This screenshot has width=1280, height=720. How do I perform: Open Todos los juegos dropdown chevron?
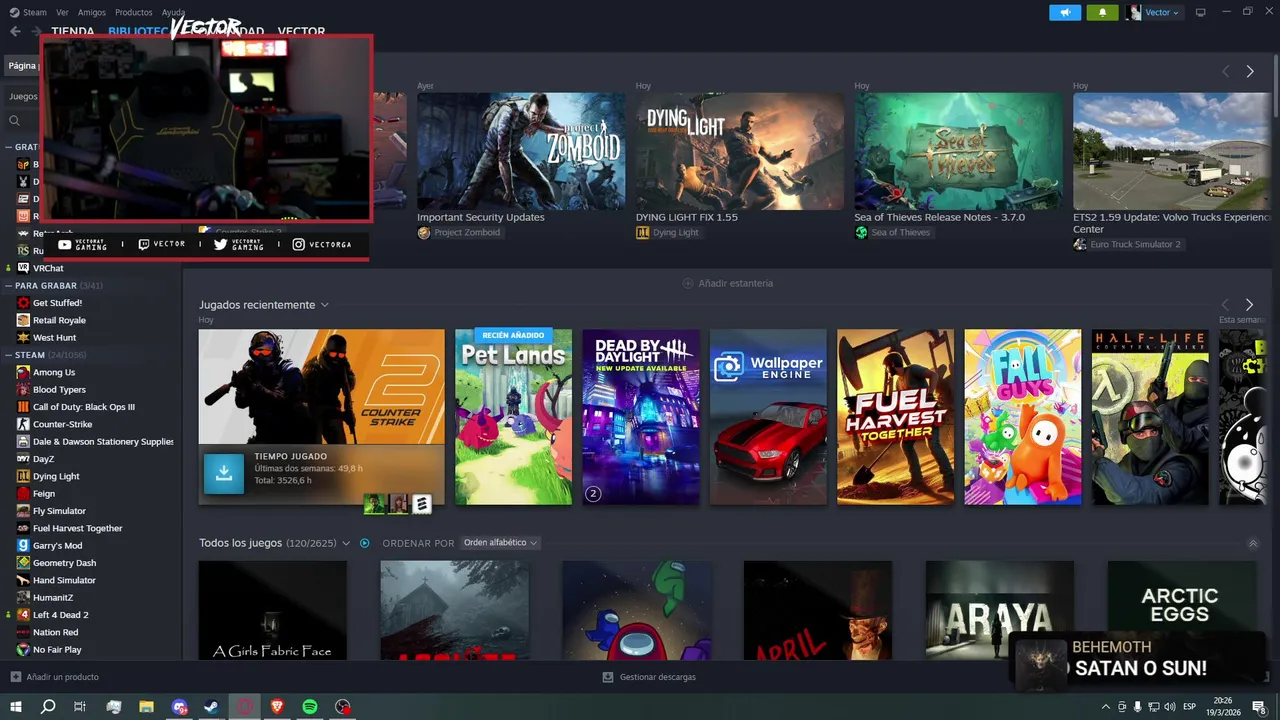click(346, 543)
